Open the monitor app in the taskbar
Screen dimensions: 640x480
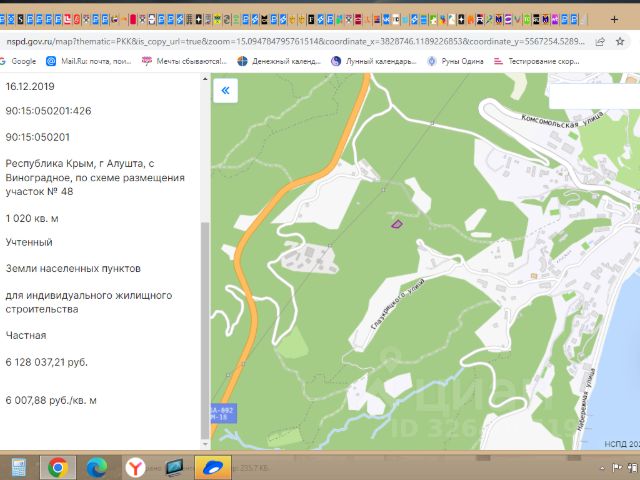[174, 467]
